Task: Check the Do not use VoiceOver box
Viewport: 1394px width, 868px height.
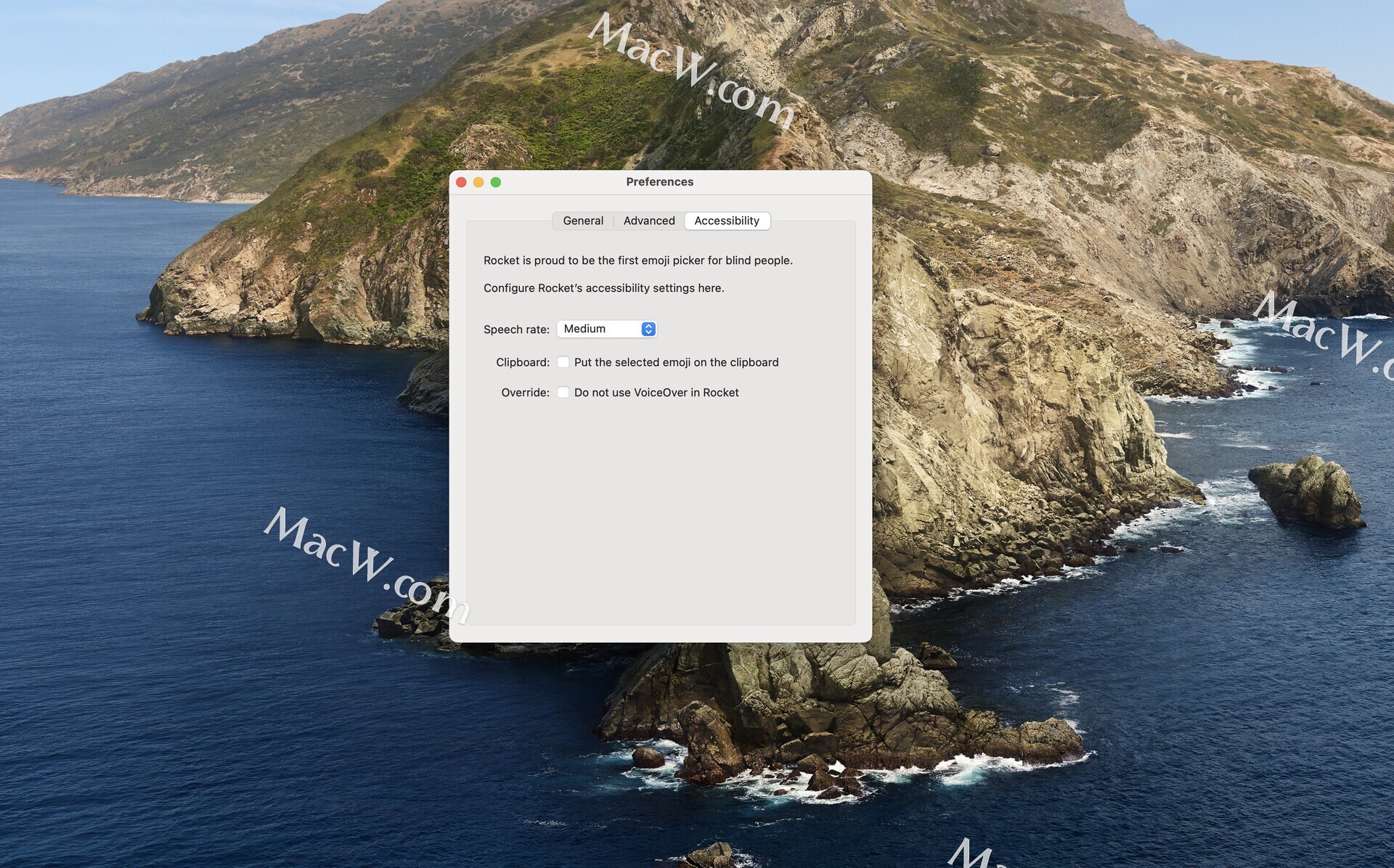Action: (x=563, y=393)
